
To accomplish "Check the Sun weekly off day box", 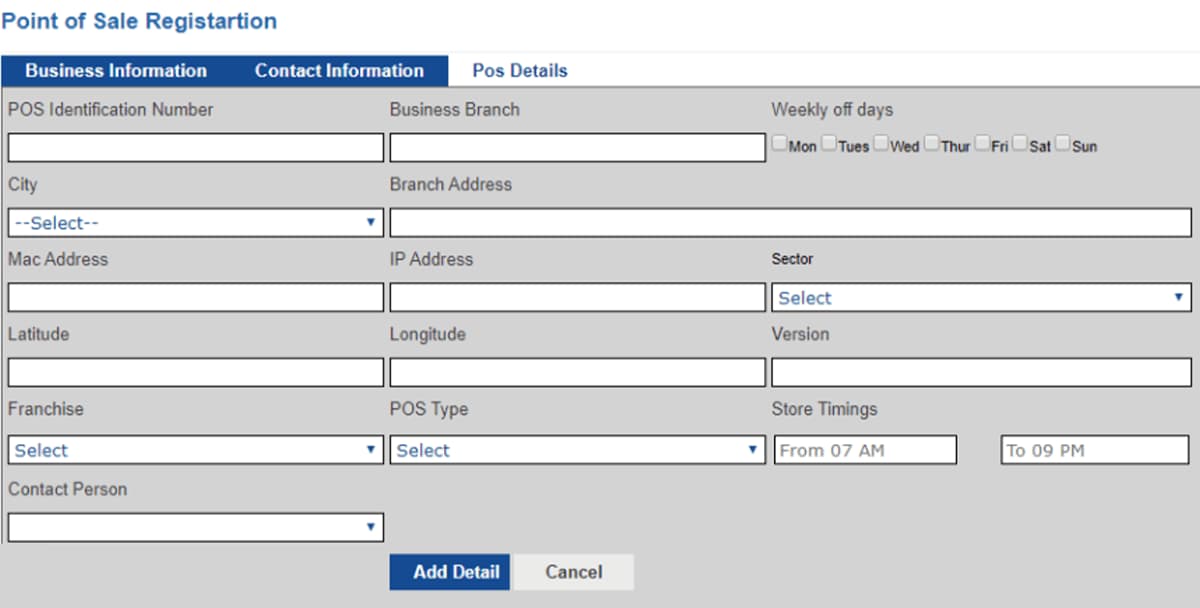I will [1062, 142].
